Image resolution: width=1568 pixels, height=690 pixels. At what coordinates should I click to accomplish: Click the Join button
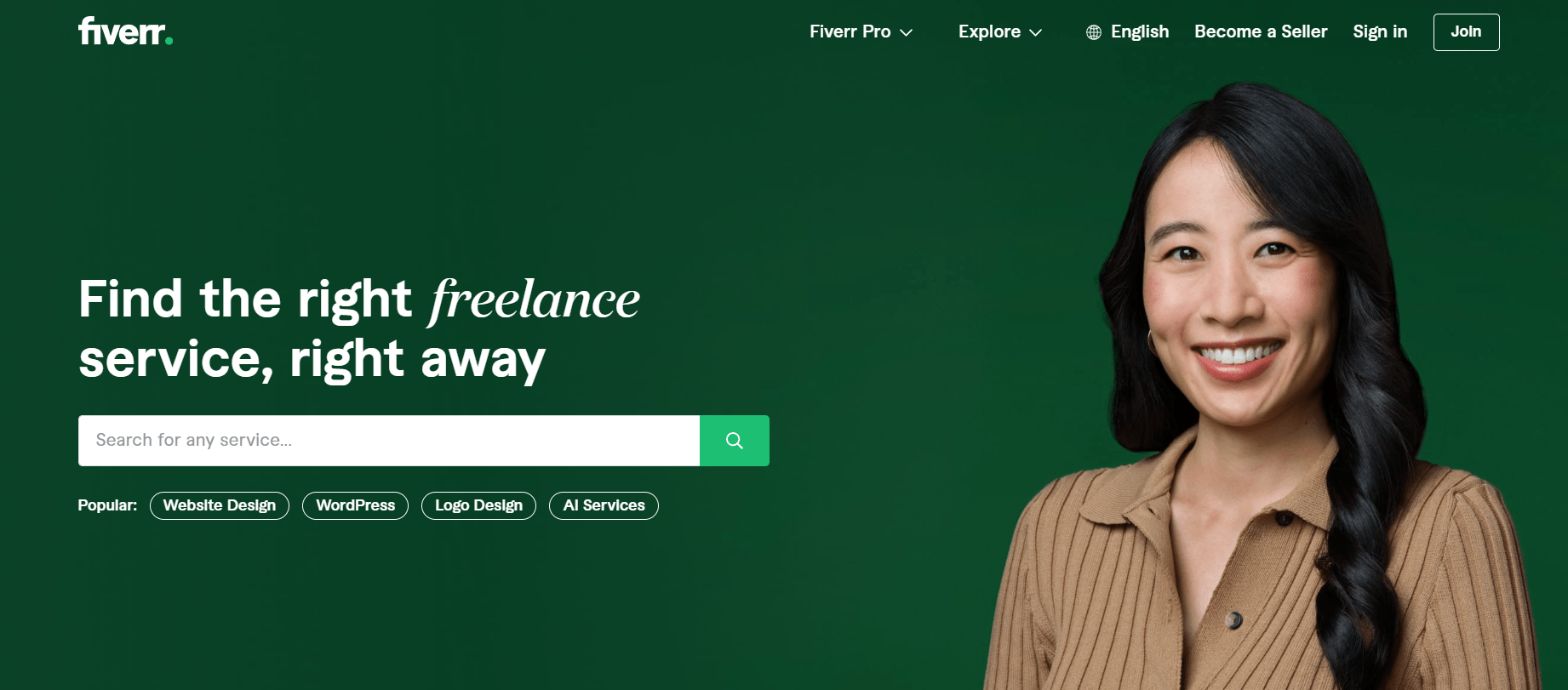1466,32
